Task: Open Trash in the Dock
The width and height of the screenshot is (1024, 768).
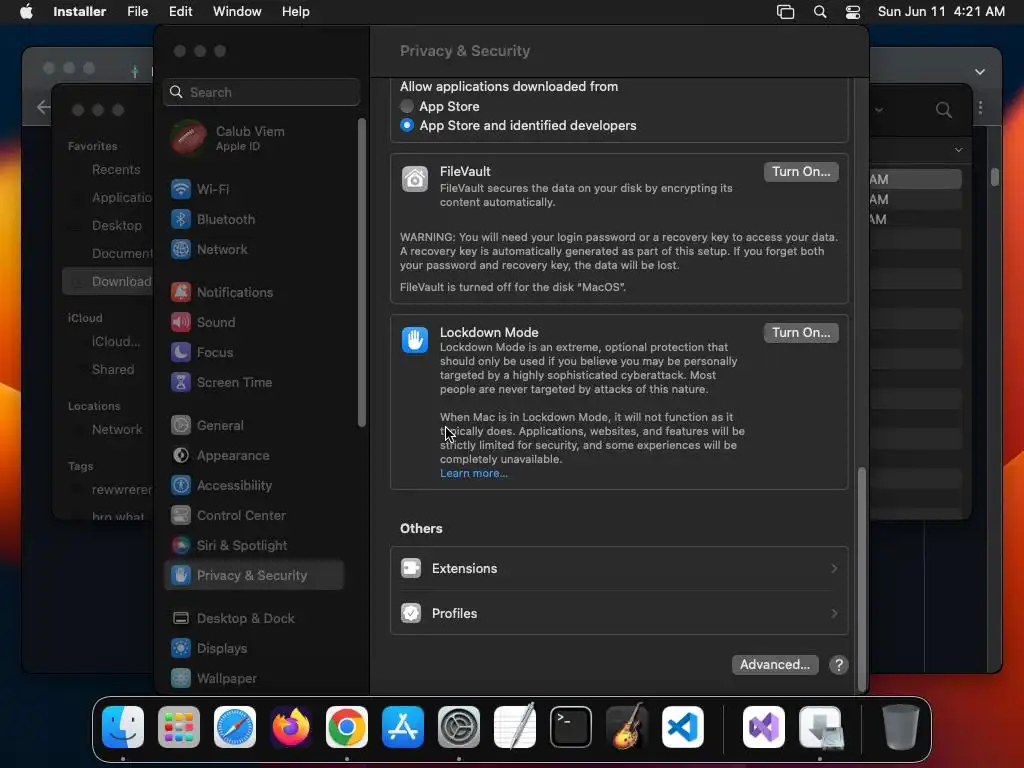Action: tap(901, 727)
